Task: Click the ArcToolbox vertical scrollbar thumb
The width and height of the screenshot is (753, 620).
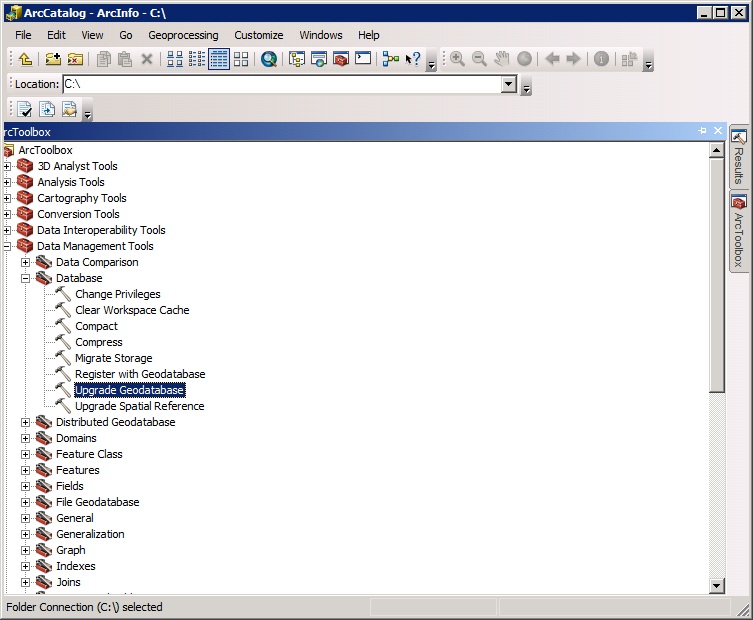Action: pyautogui.click(x=717, y=276)
